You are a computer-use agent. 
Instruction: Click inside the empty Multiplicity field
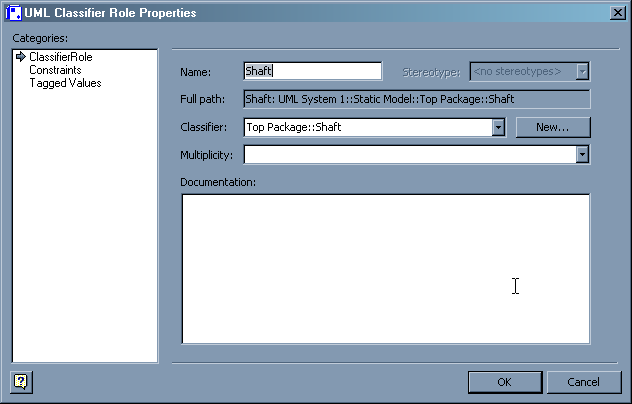pyautogui.click(x=408, y=154)
